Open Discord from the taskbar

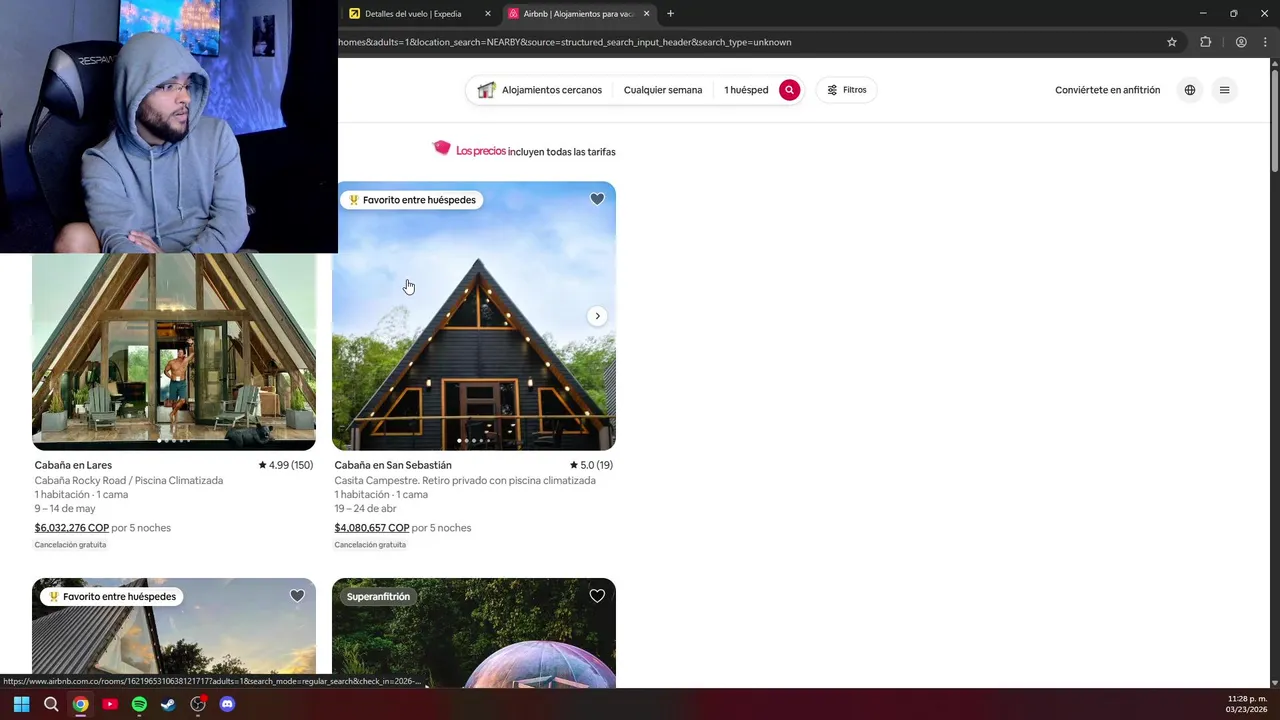[x=227, y=704]
